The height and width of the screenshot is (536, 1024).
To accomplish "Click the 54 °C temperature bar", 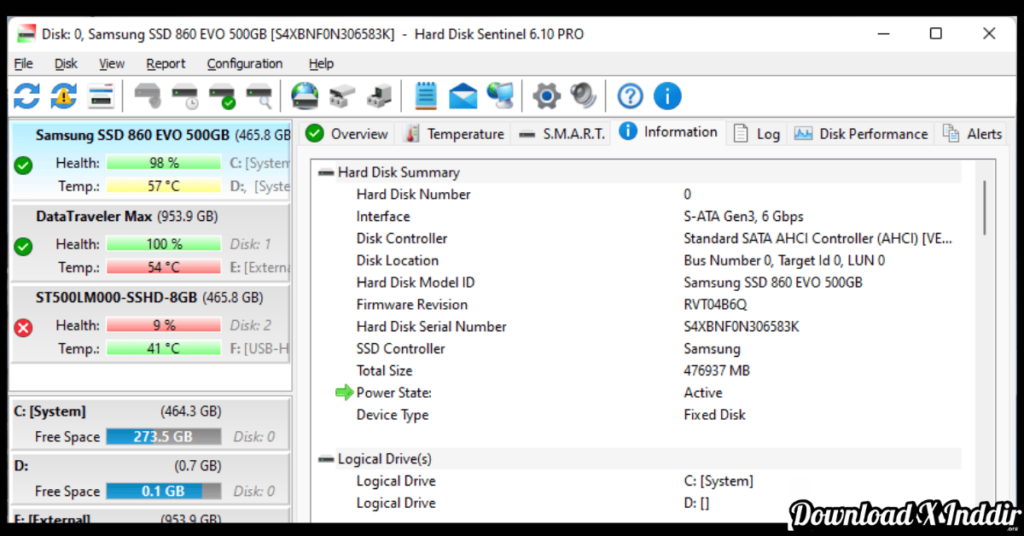I will click(163, 267).
